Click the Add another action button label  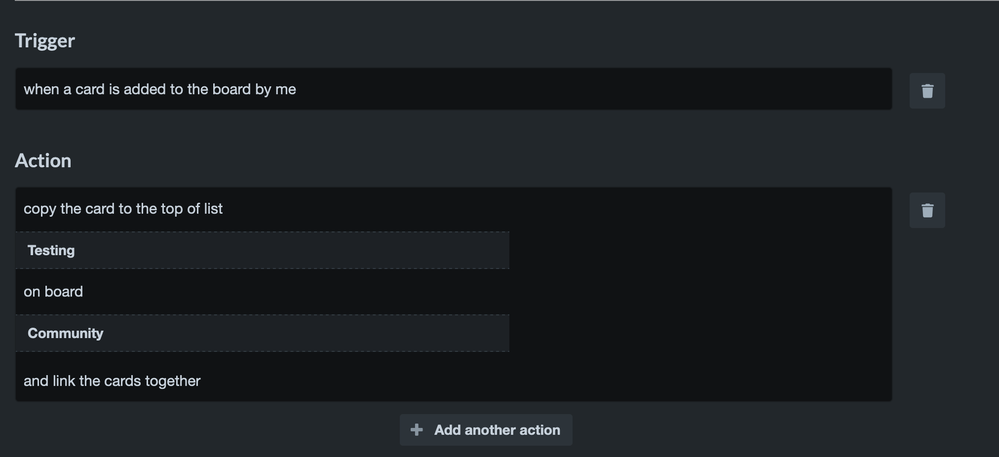tap(497, 430)
